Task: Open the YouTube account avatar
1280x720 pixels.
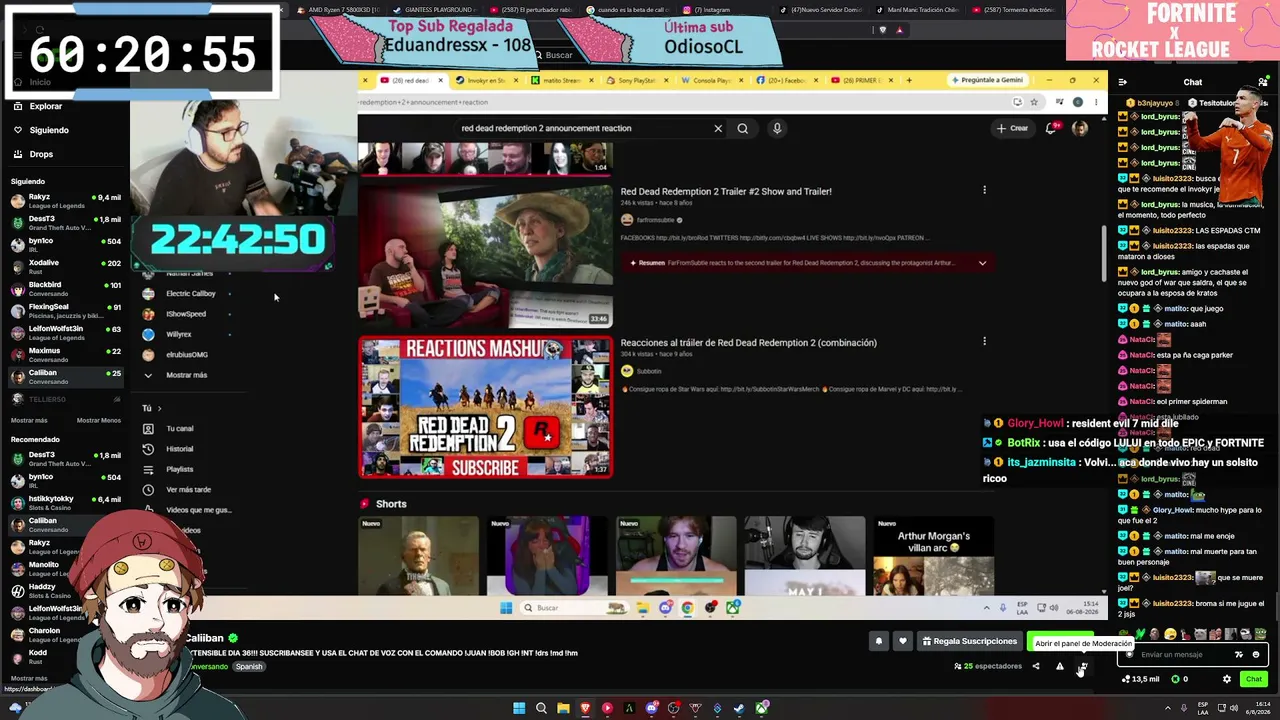Action: coord(1080,128)
